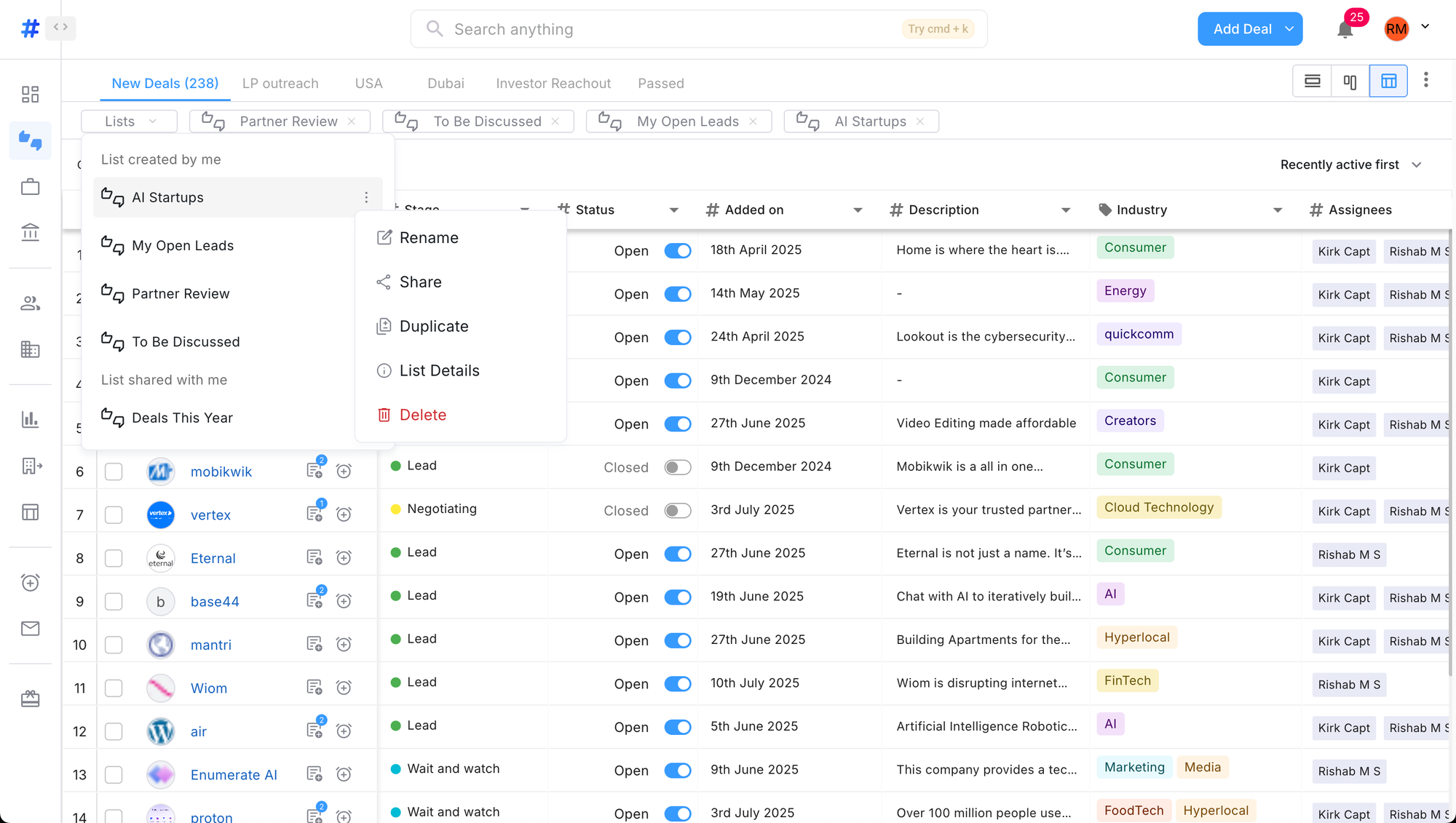Viewport: 1456px width, 823px height.
Task: Choose Rename from the list menu
Action: pyautogui.click(x=460, y=238)
